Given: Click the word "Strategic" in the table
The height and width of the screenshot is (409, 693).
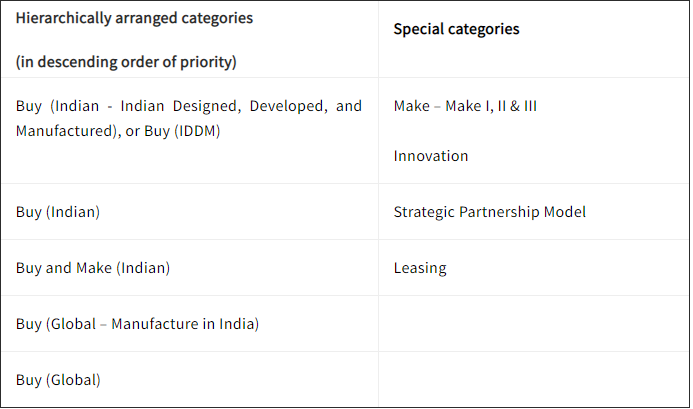Looking at the screenshot, I should coord(424,212).
